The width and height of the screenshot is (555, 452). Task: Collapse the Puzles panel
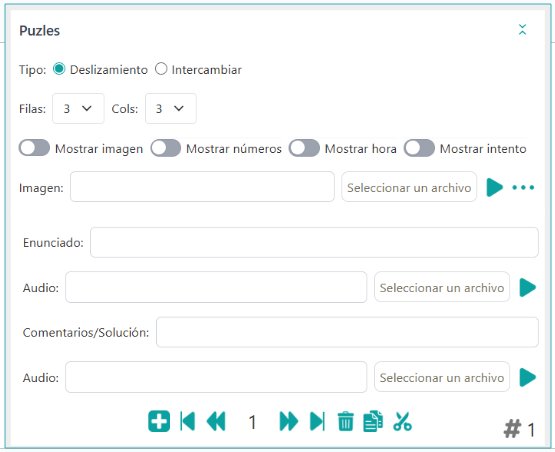[x=522, y=30]
